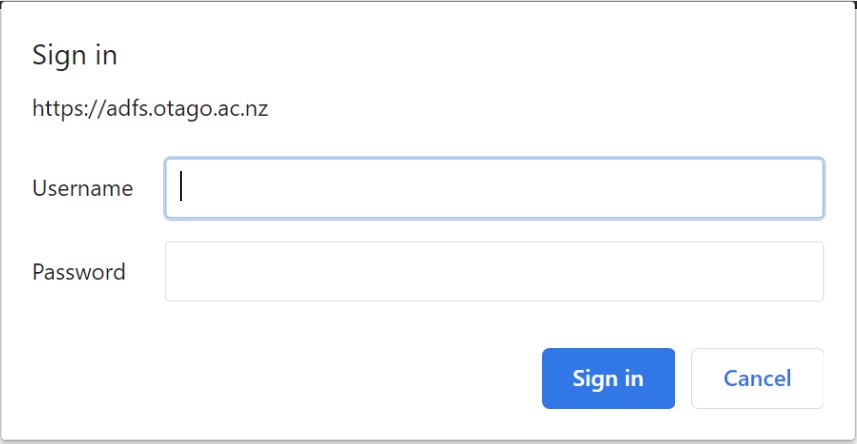Image resolution: width=857 pixels, height=444 pixels.
Task: Submit credentials with Sign in
Action: pos(608,378)
